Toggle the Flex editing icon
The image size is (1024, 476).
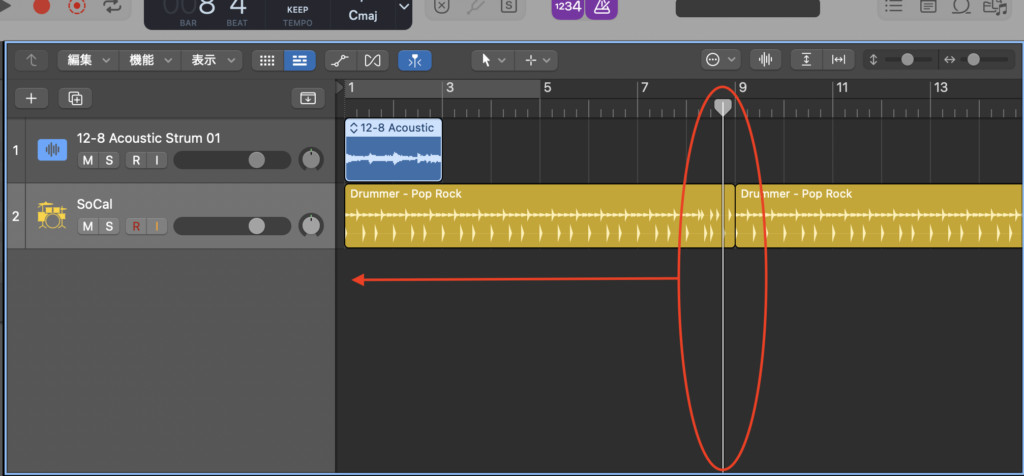(x=373, y=60)
